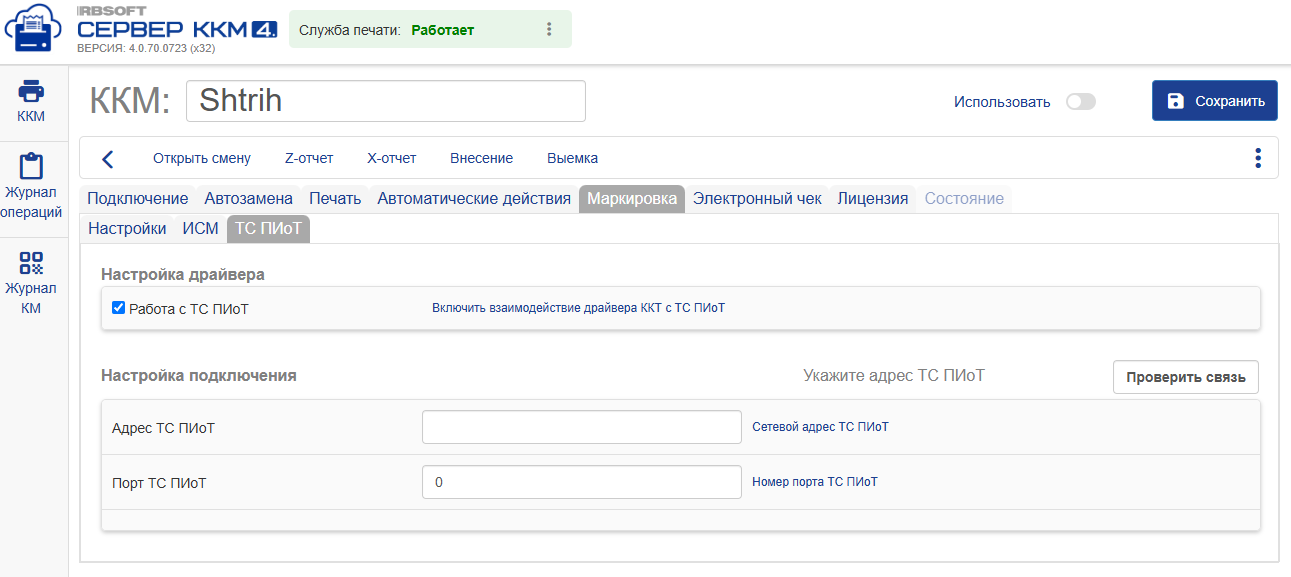Click Выемка in the toolbar
The width and height of the screenshot is (1291, 577).
click(573, 158)
